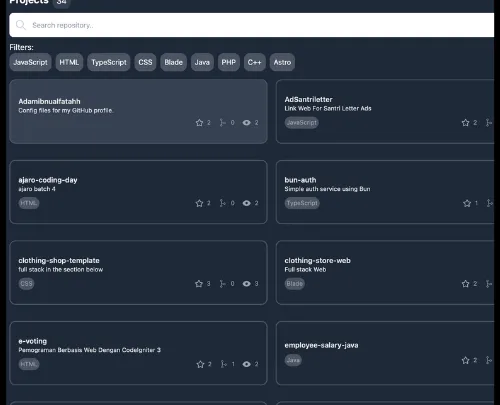Click star icon on Adamibnualfatahh card
This screenshot has width=500, height=405.
click(x=199, y=123)
